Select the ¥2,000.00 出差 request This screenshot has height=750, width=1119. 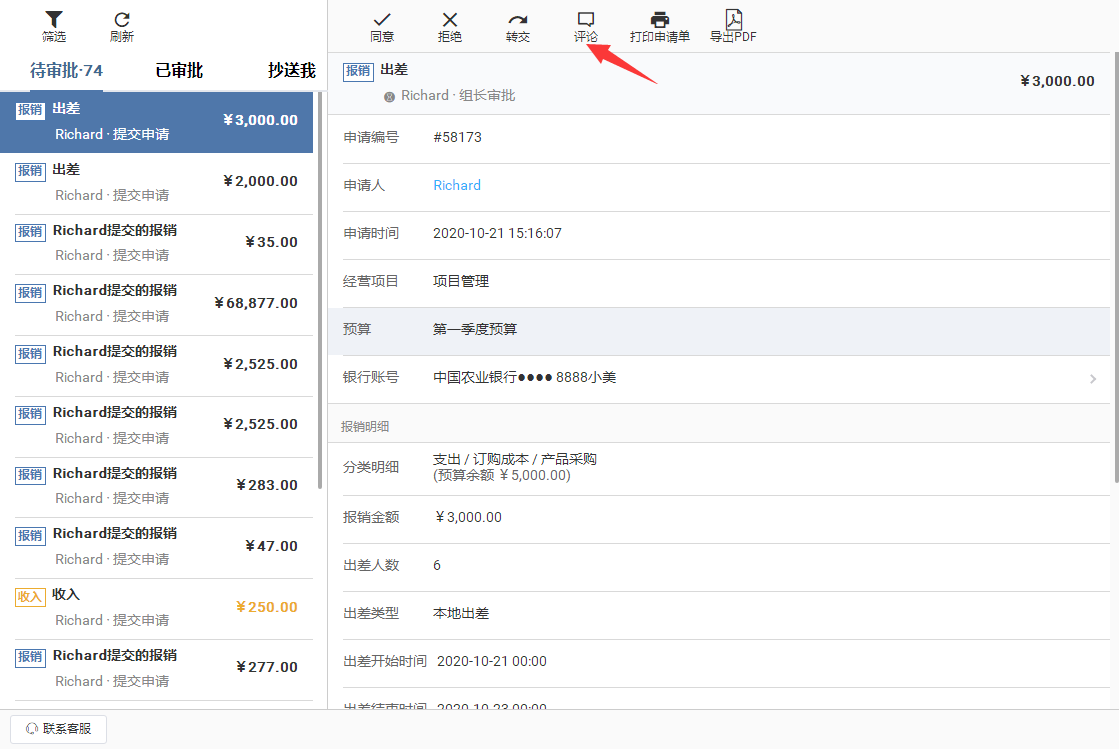(157, 183)
